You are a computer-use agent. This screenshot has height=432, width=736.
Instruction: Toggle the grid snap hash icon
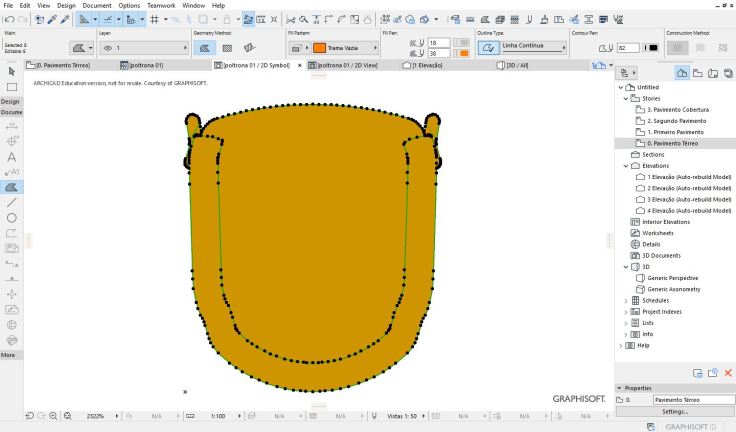click(x=154, y=19)
